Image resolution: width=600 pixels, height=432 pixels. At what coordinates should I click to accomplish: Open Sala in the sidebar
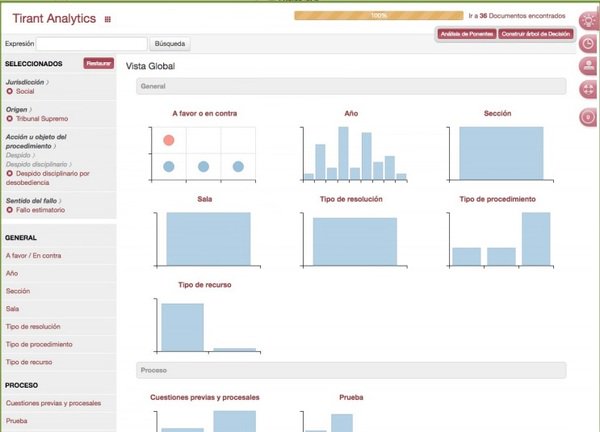(x=12, y=308)
